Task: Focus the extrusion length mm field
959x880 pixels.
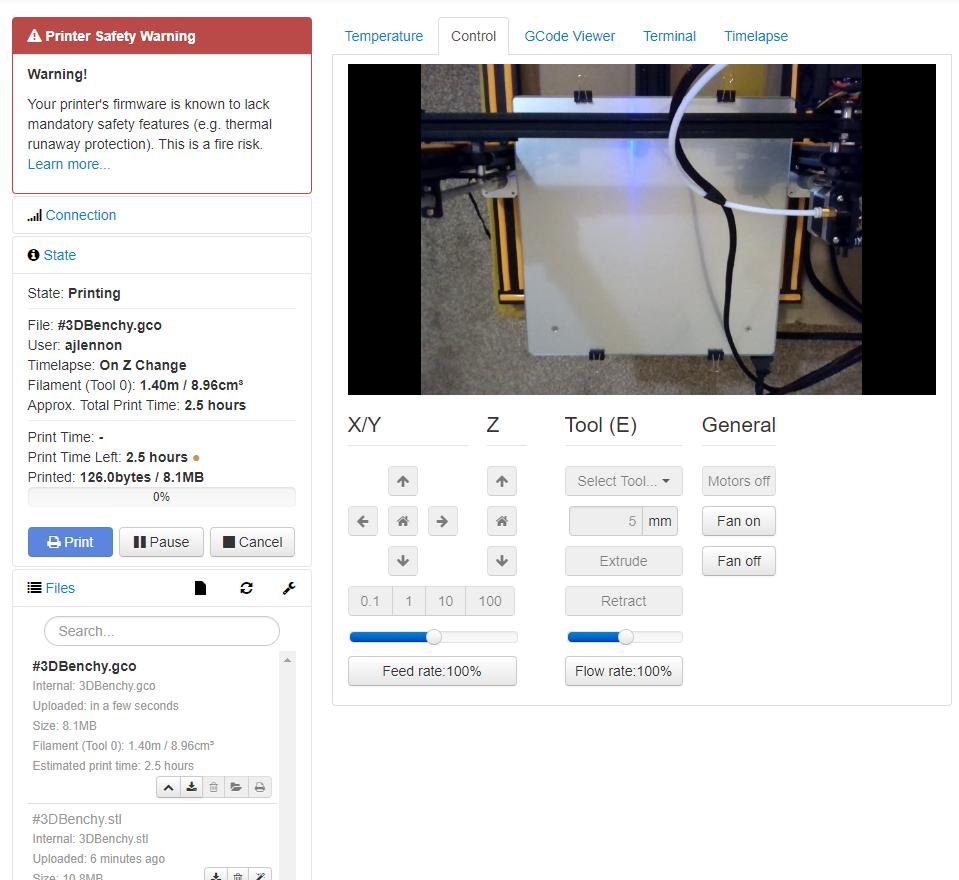Action: [605, 521]
